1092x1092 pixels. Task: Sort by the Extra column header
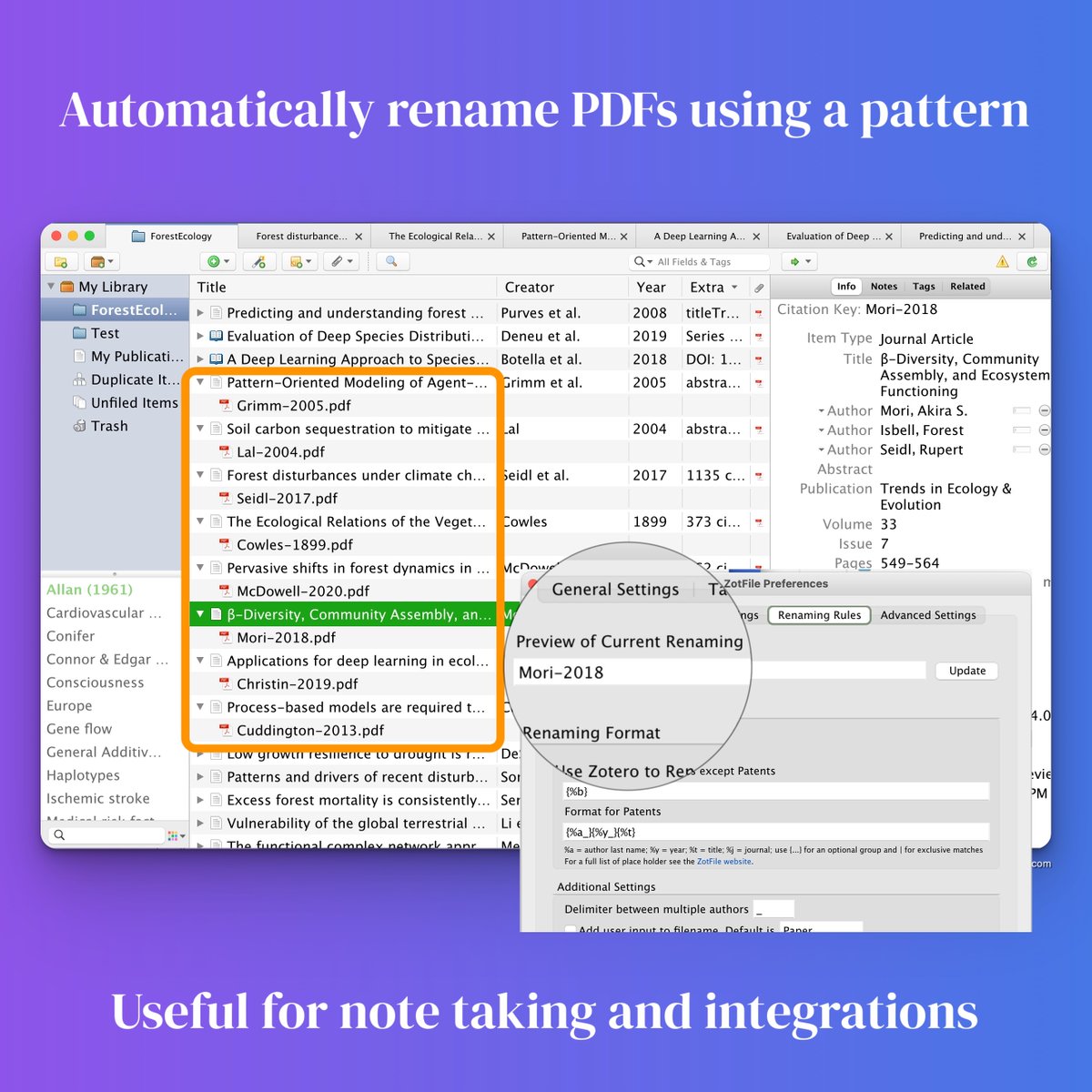click(714, 288)
